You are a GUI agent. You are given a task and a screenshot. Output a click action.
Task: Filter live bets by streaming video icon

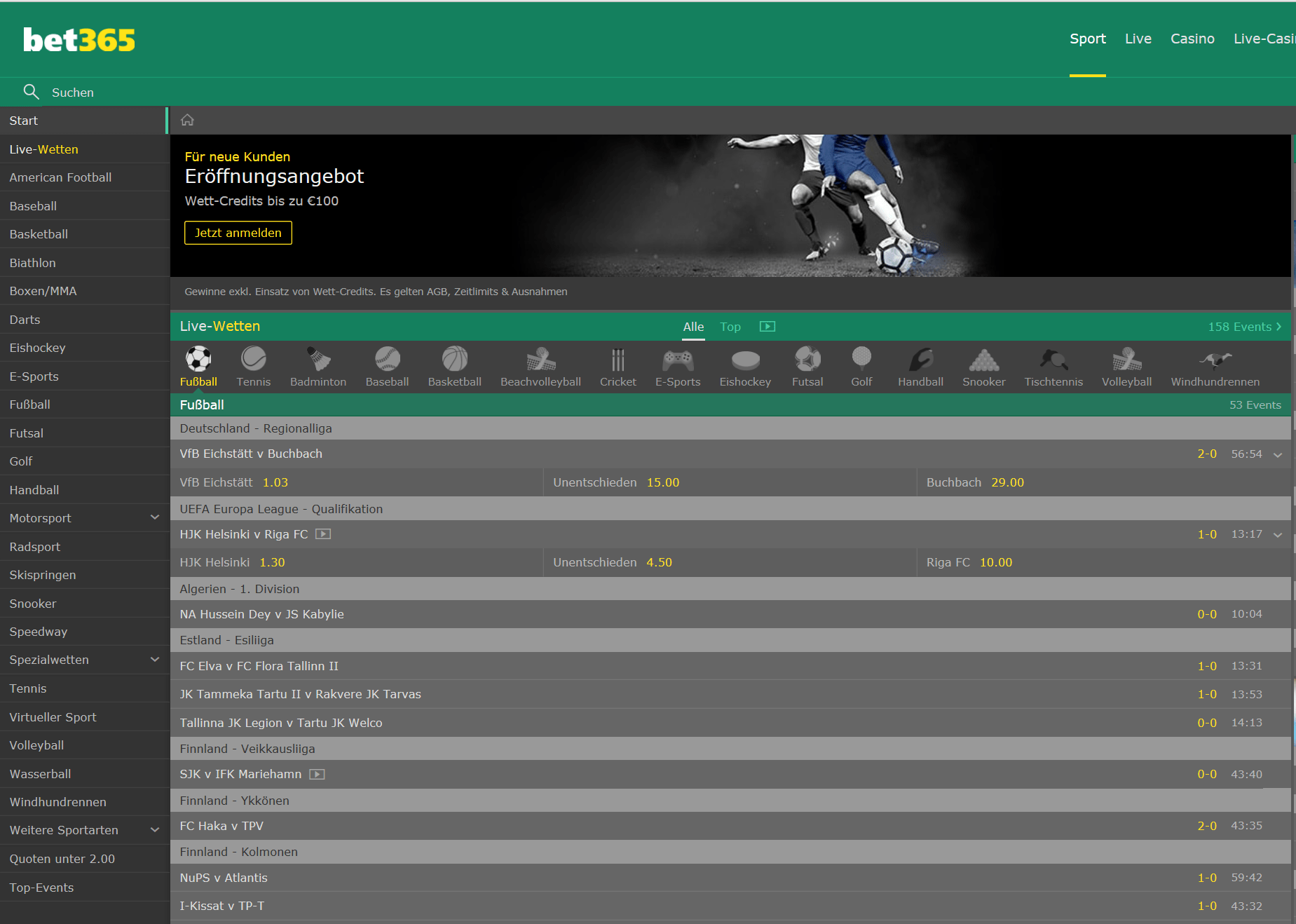pyautogui.click(x=768, y=327)
